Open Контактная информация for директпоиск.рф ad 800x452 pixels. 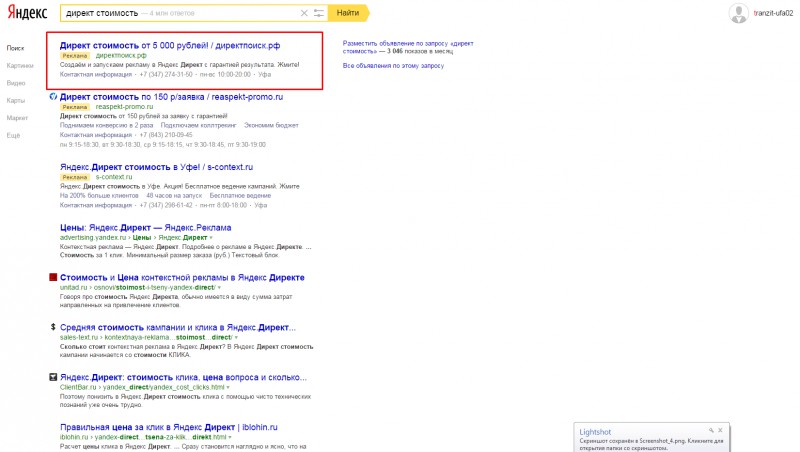[x=96, y=74]
